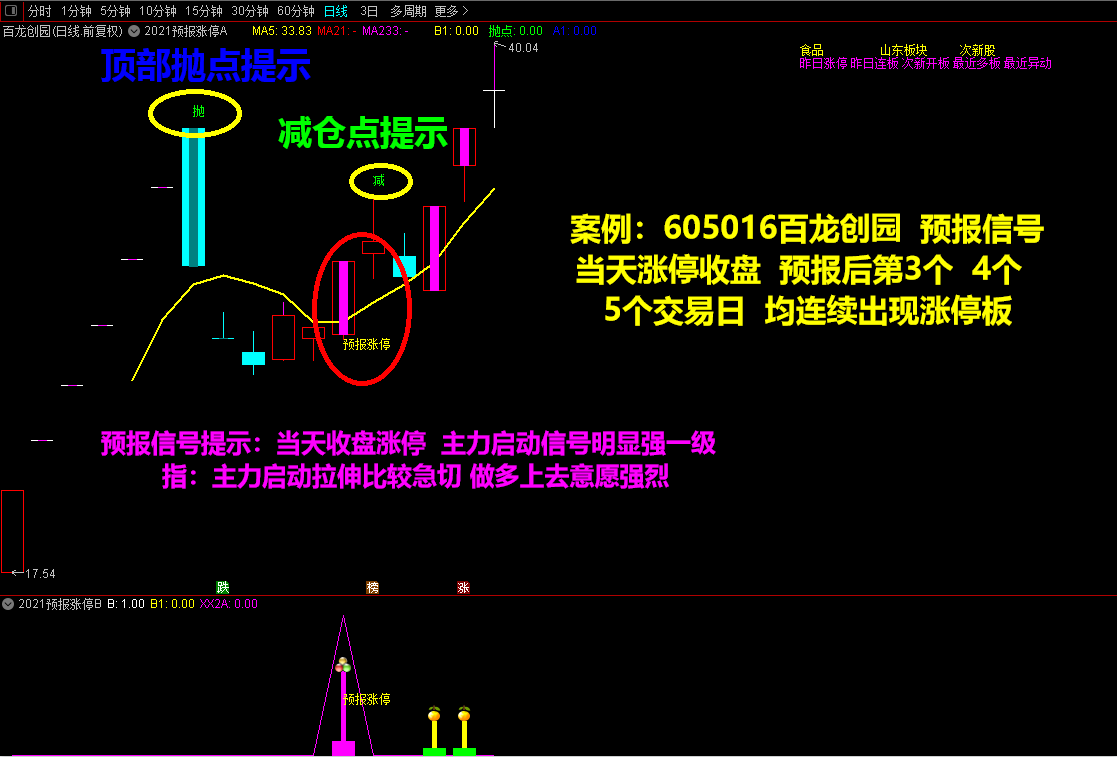Click the three-ball 预报涨停 indicator icon
The height and width of the screenshot is (757, 1117).
pos(343,665)
